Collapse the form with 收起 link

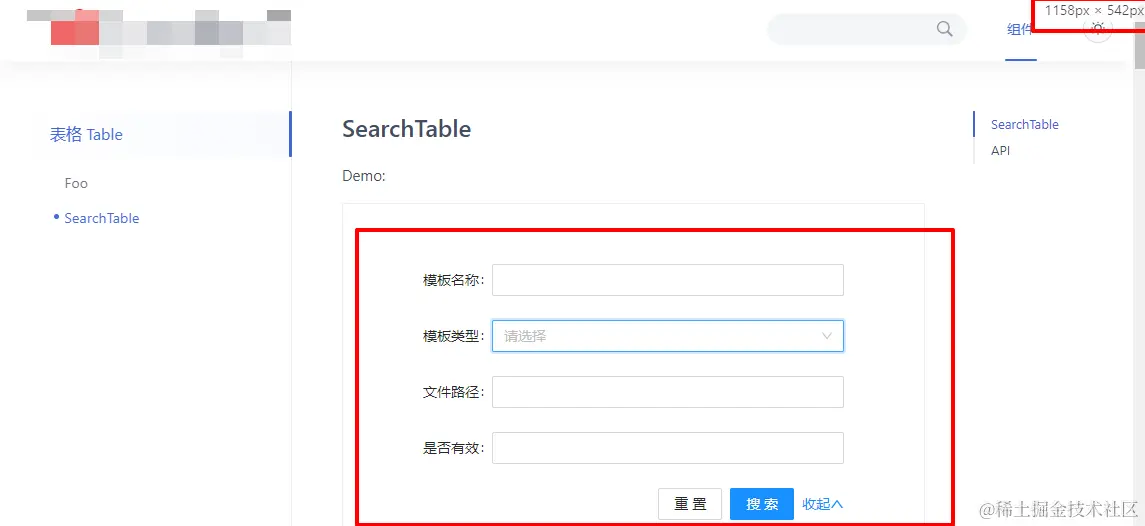[822, 504]
